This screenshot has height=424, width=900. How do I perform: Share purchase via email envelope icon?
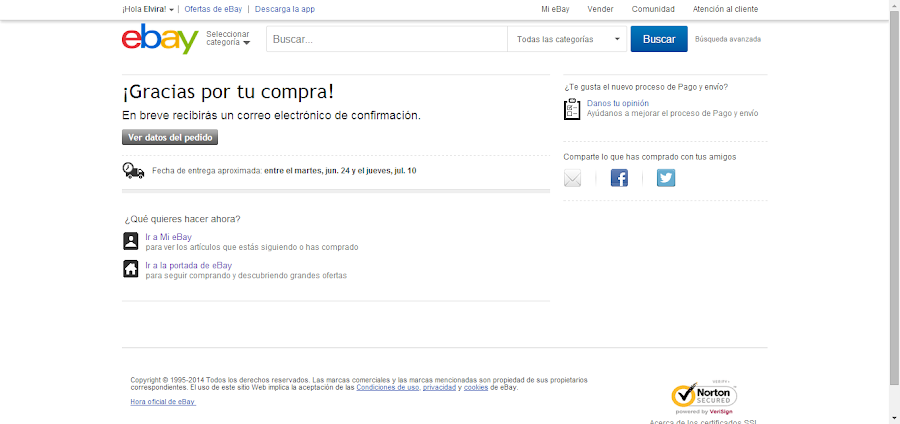point(572,178)
